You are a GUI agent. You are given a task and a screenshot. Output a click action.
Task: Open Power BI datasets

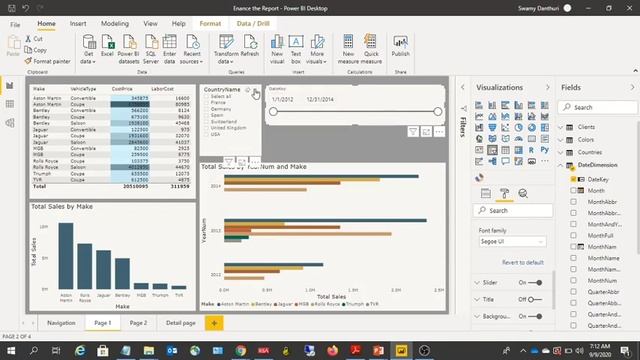pos(129,49)
